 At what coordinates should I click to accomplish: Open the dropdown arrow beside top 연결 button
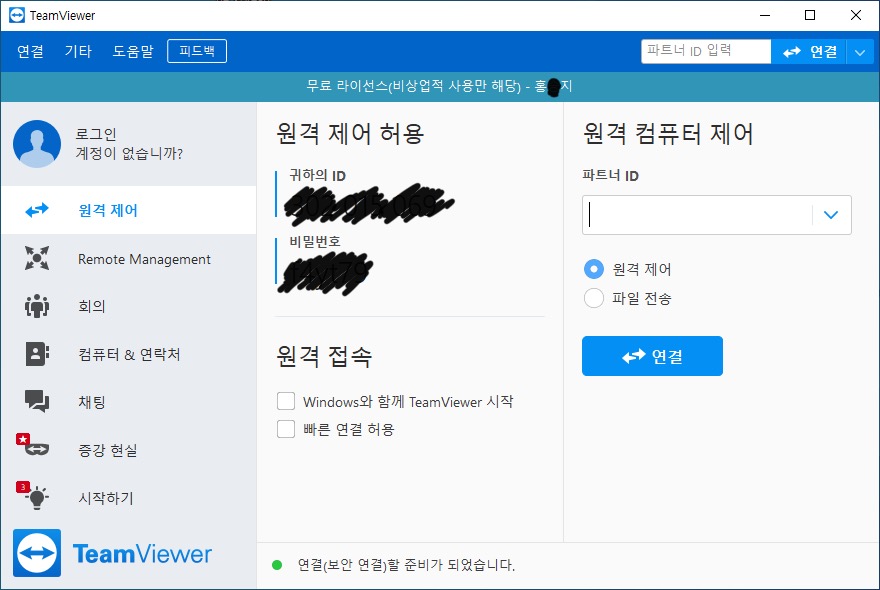click(860, 53)
